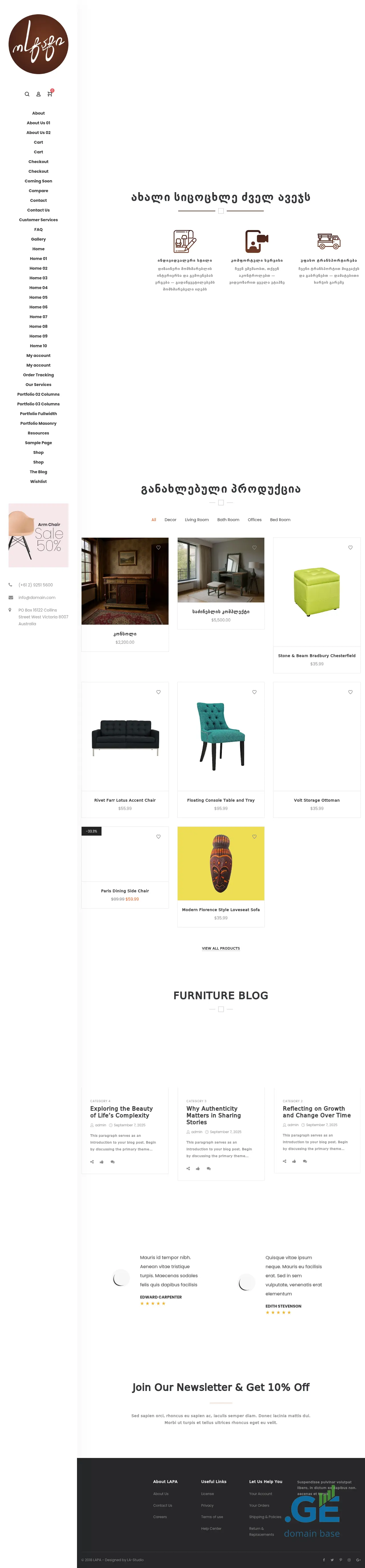
Task: Open the Facebook icon in footer
Action: point(324,1559)
